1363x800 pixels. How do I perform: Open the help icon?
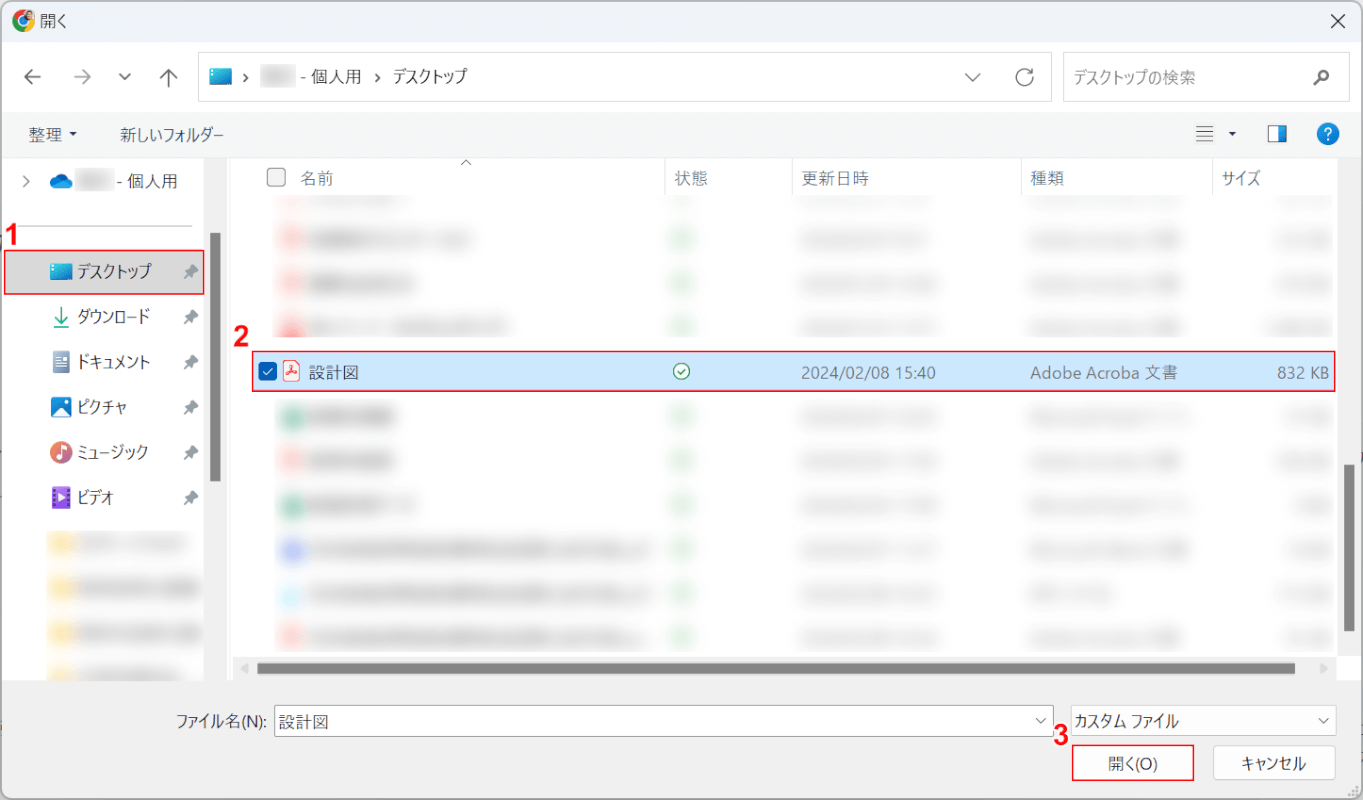1328,134
